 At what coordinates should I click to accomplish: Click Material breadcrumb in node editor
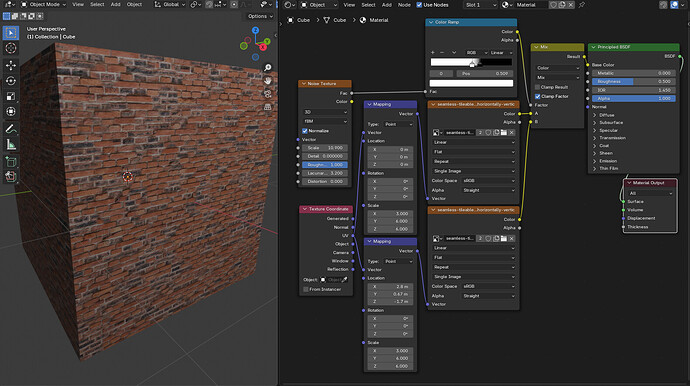pos(374,20)
